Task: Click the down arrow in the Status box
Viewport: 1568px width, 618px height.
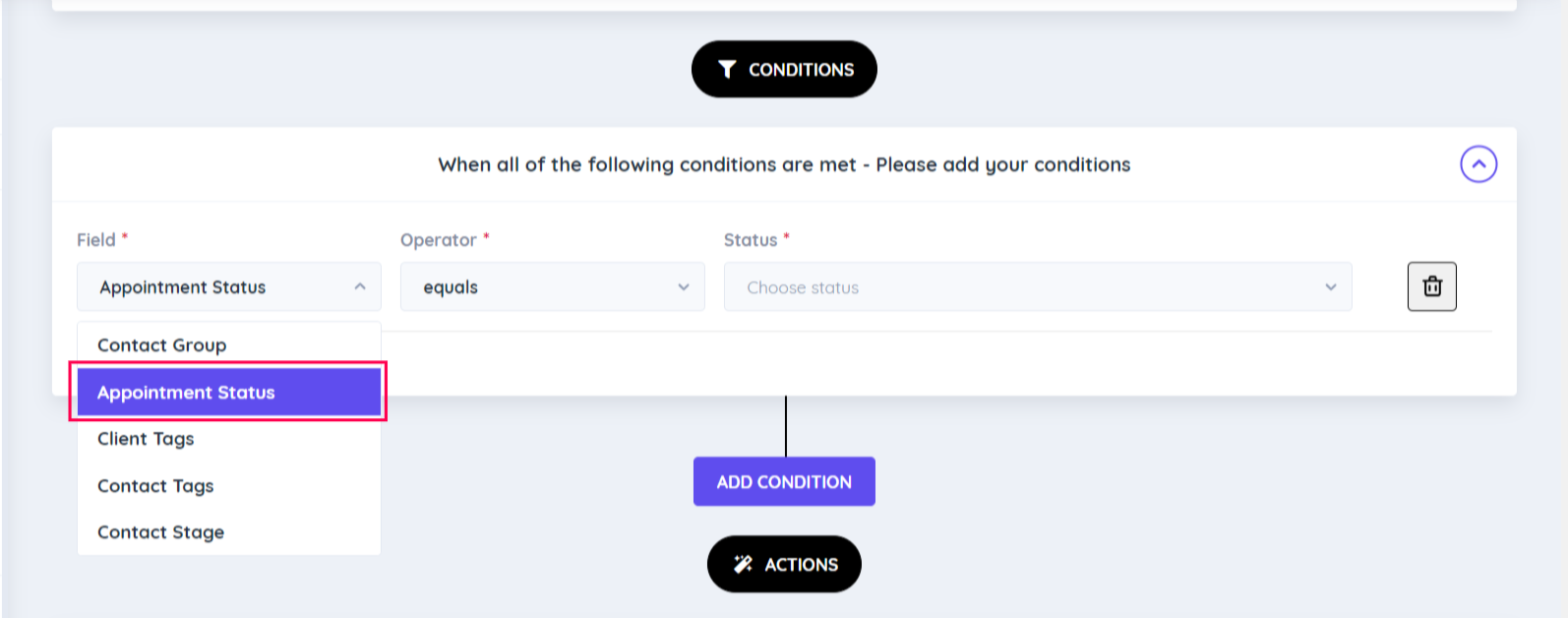Action: [1330, 287]
